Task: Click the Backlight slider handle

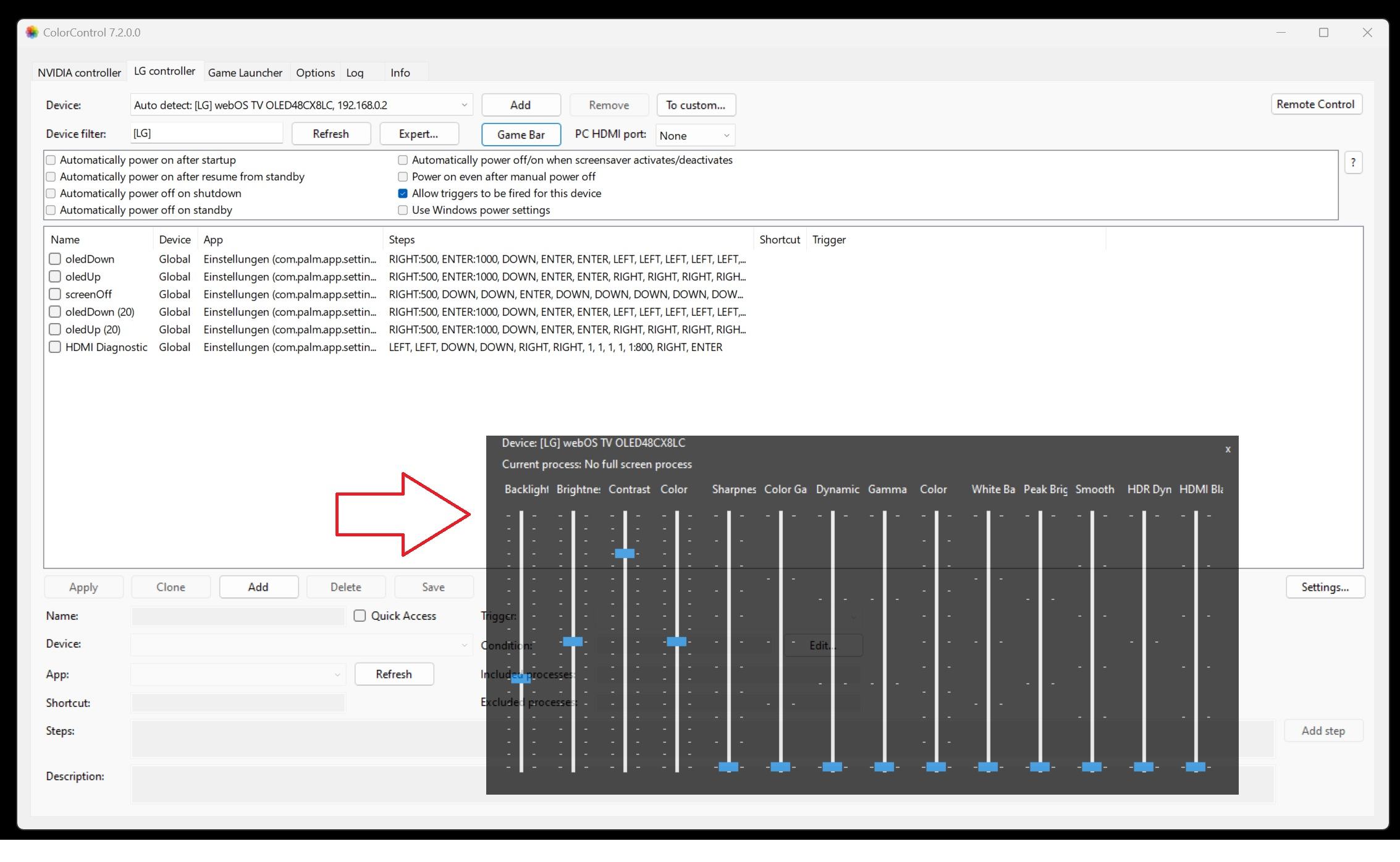Action: (x=521, y=678)
